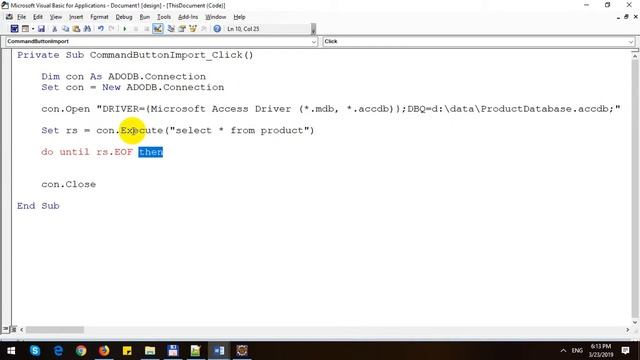The image size is (640, 360).
Task: Open the Project Explorer icon
Action: 171,29
